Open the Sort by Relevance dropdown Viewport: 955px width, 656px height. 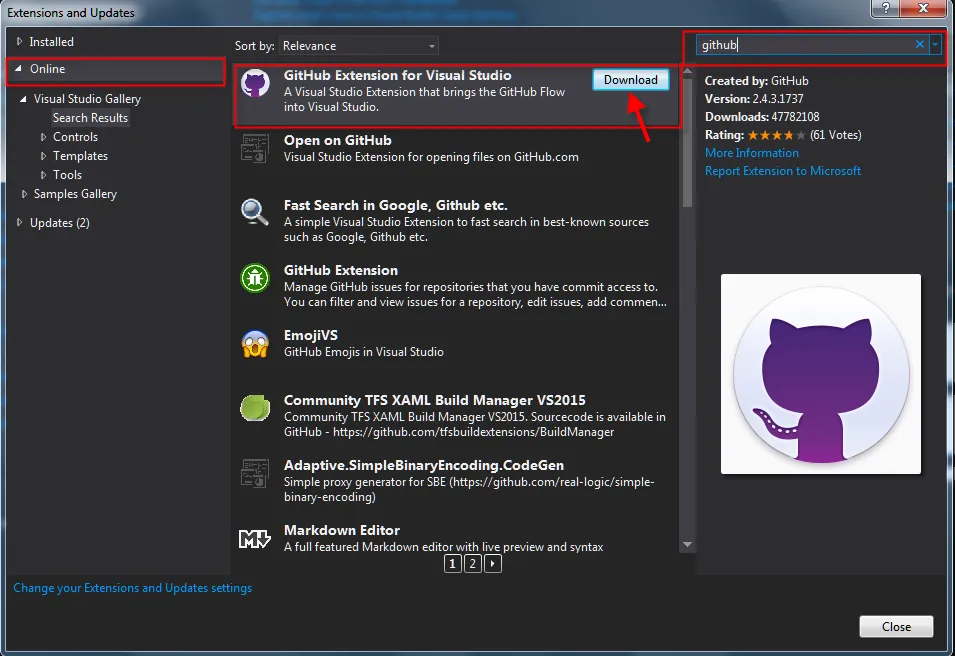click(359, 46)
